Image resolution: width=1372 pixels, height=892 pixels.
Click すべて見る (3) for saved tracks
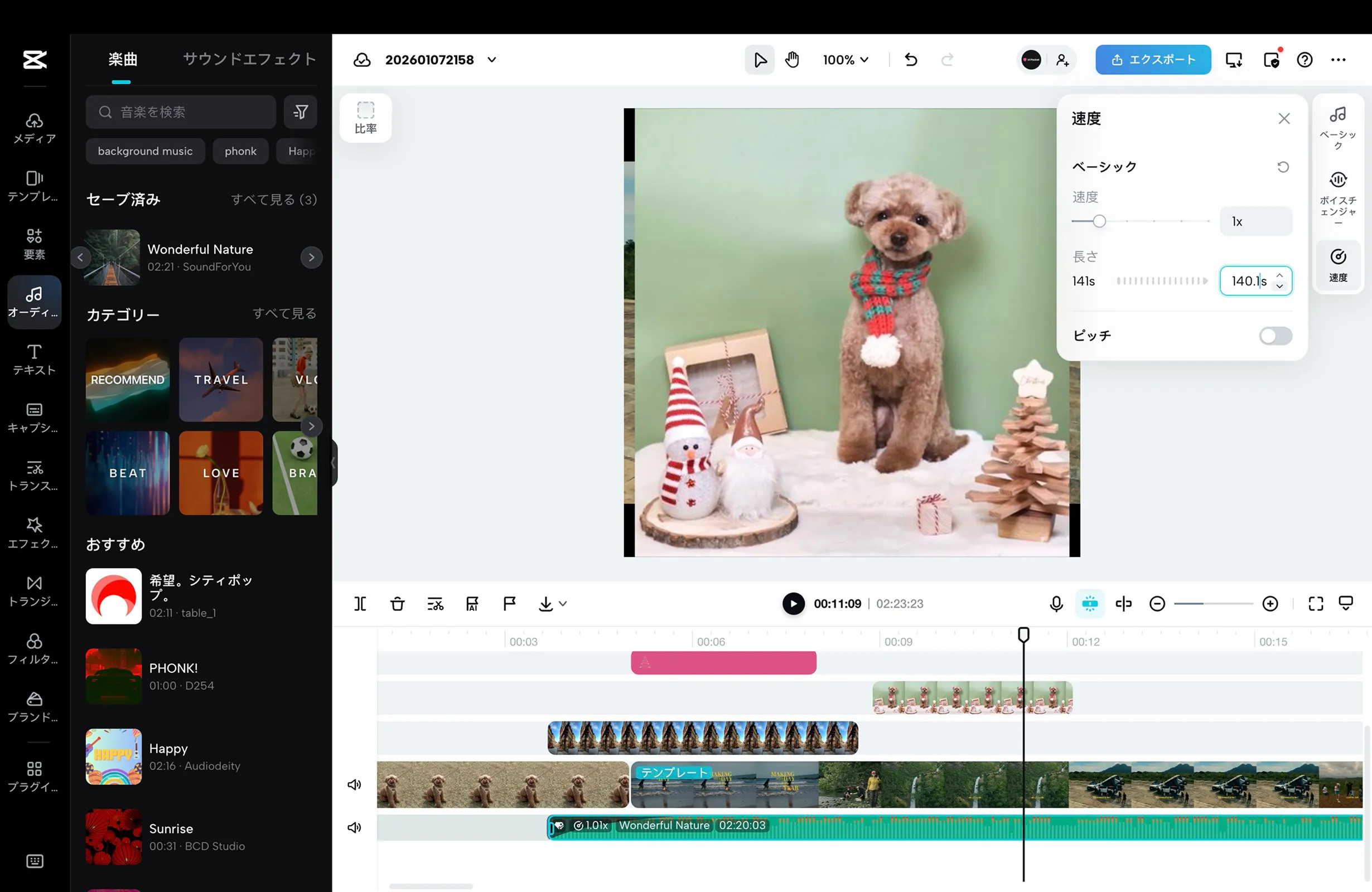tap(274, 200)
